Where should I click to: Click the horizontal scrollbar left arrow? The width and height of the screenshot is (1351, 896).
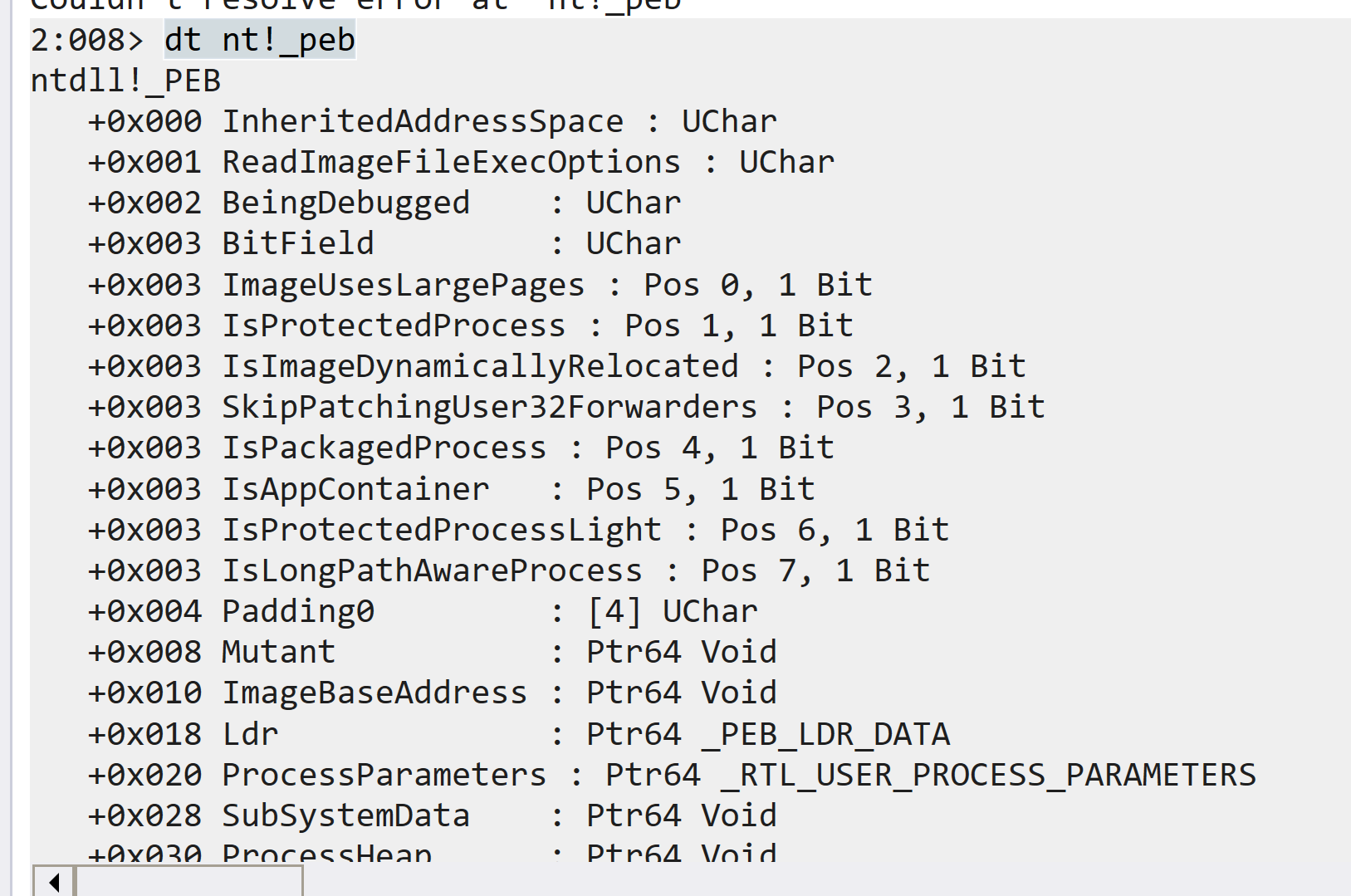[54, 881]
